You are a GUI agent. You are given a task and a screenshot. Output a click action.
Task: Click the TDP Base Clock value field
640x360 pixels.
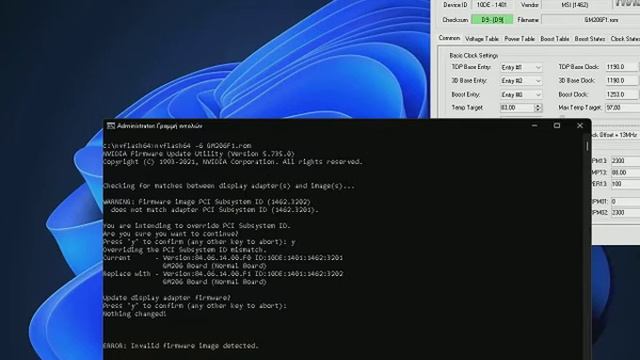click(621, 67)
